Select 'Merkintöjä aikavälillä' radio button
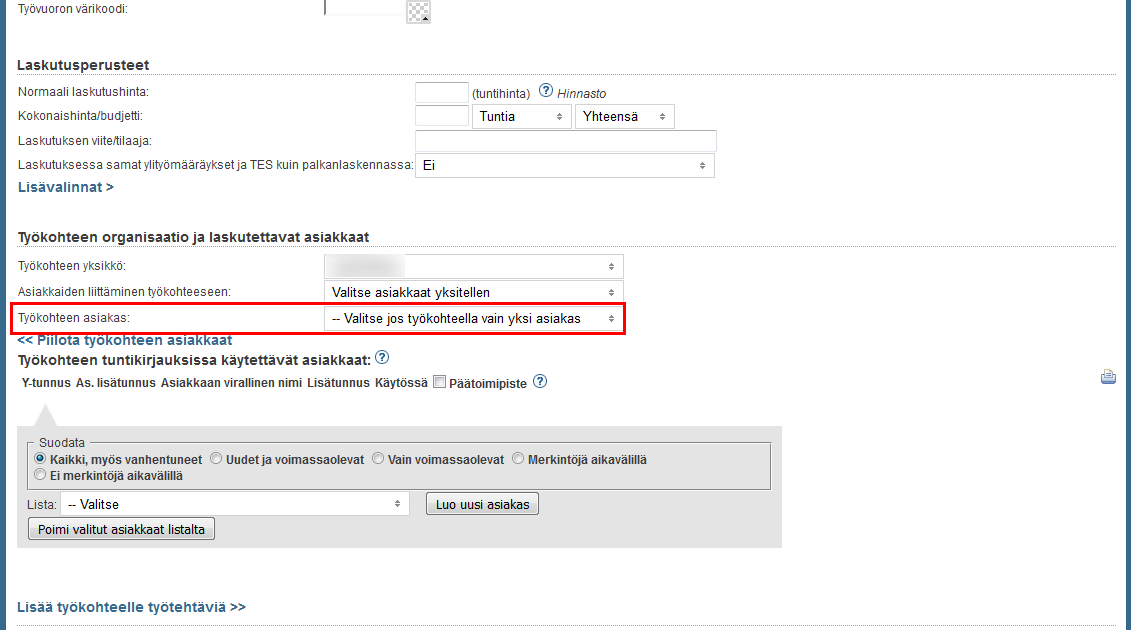 click(x=518, y=459)
